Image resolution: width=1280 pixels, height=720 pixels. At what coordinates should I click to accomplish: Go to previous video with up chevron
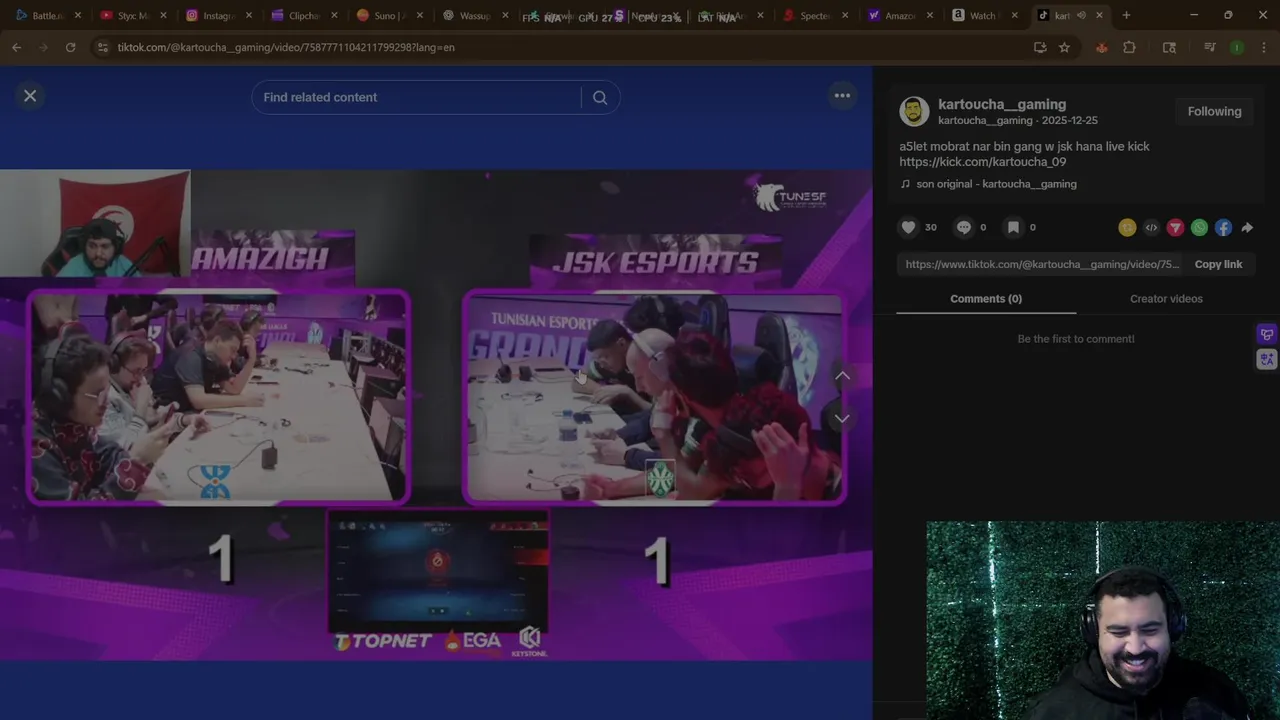click(842, 376)
